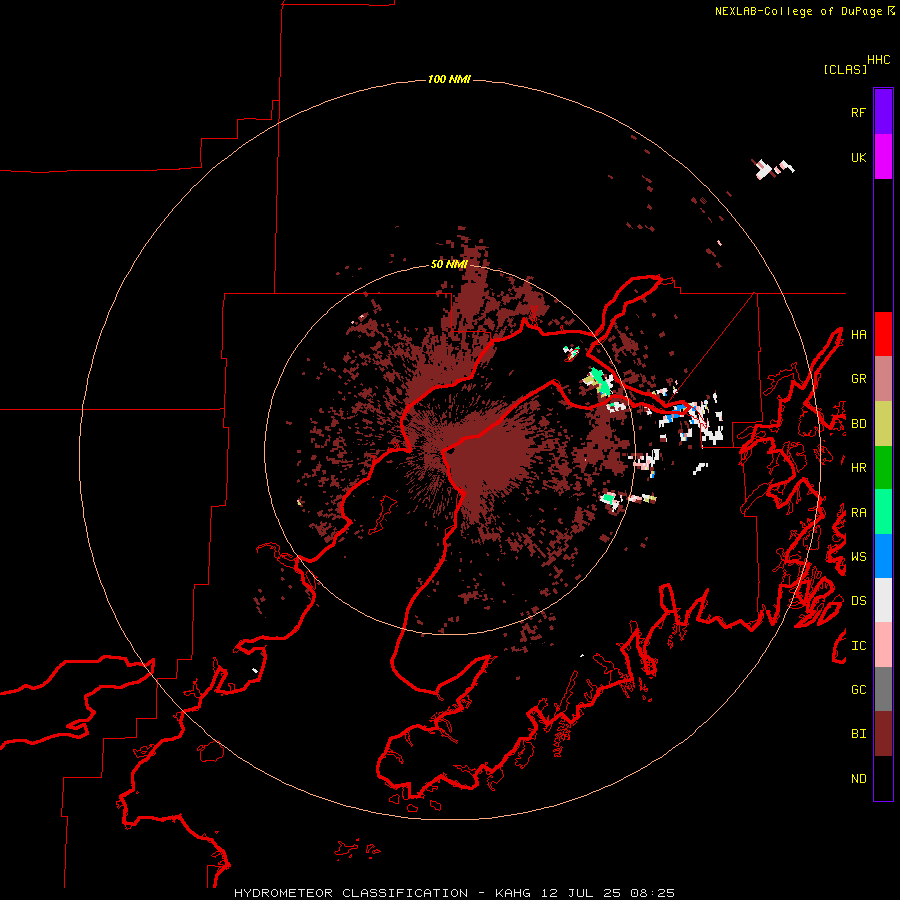Screen dimensions: 900x900
Task: Click the WS blue legend swatch
Action: 883,556
